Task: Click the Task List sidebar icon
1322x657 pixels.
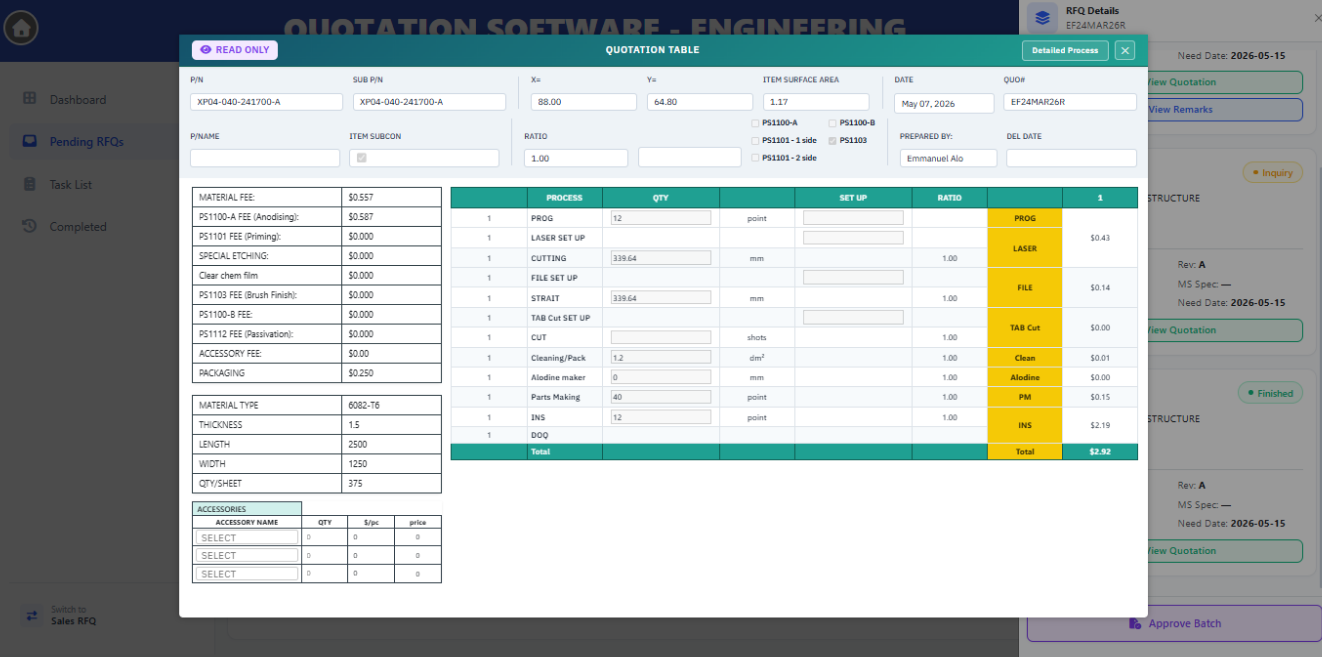Action: point(30,184)
